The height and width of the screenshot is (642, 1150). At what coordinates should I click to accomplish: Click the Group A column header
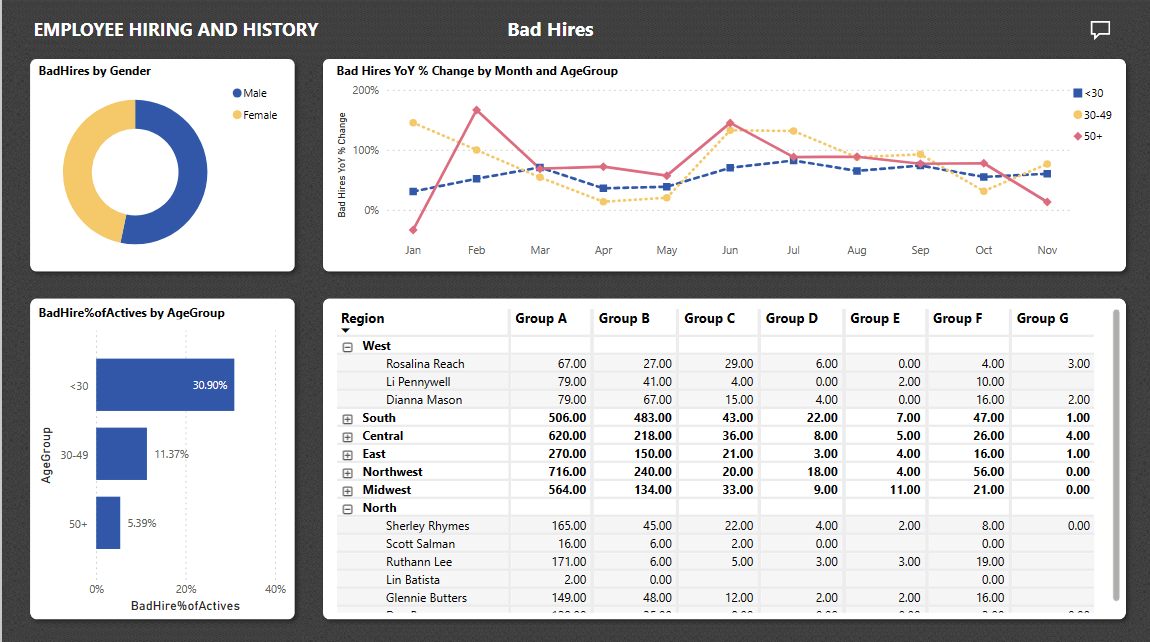pyautogui.click(x=541, y=318)
